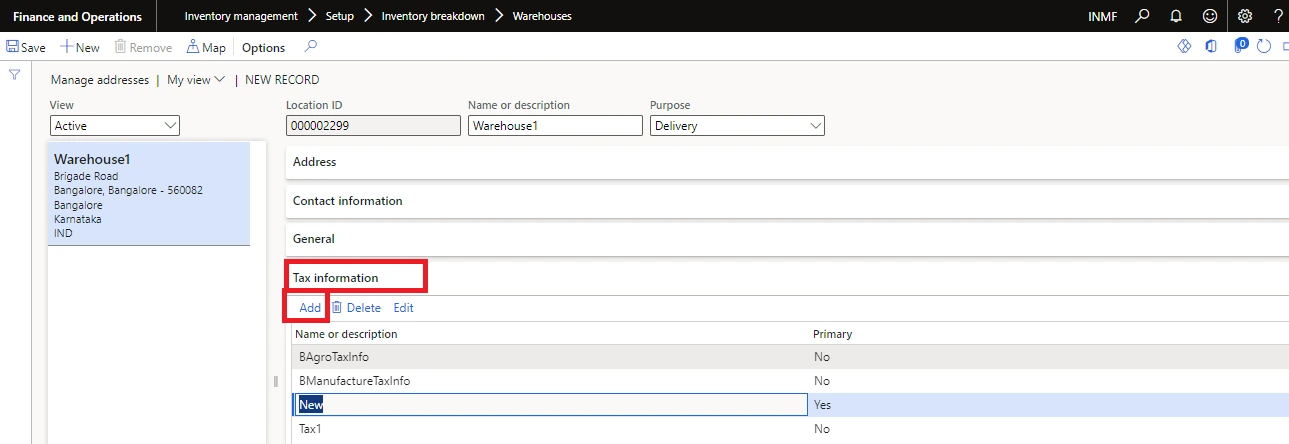Viewport: 1289px width, 444px height.
Task: Click Edit in Tax information grid
Action: 403,308
